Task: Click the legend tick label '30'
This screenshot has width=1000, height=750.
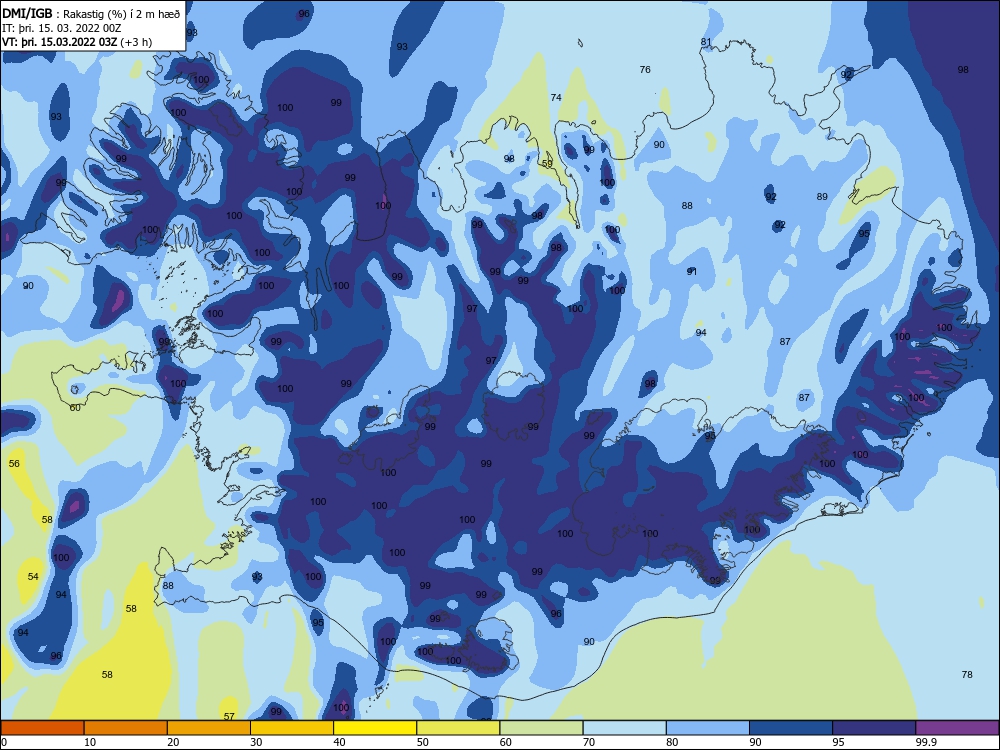Action: click(256, 742)
